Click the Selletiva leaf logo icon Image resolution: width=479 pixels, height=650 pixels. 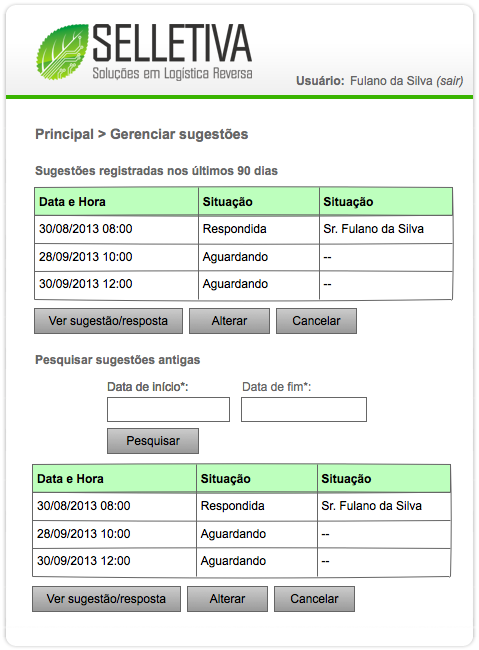(62, 51)
